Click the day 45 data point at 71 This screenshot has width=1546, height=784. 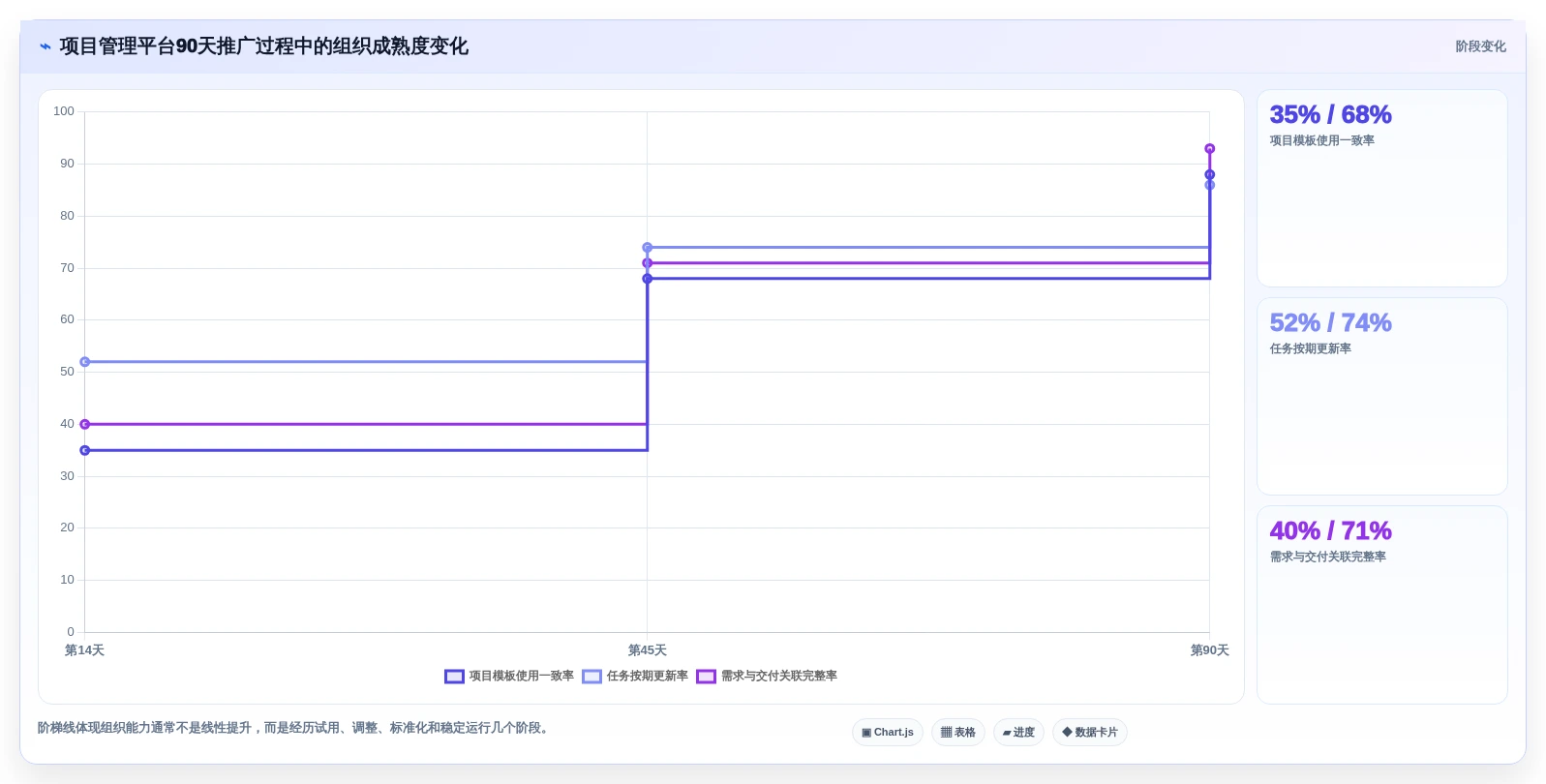[648, 263]
